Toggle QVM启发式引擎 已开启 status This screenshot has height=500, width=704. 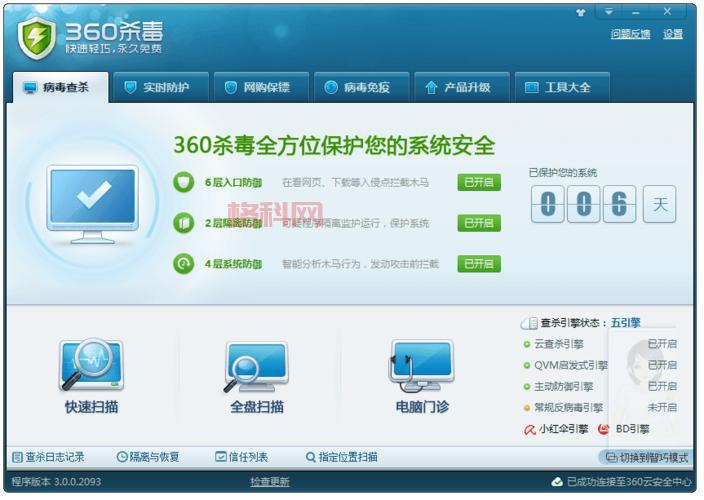[662, 365]
